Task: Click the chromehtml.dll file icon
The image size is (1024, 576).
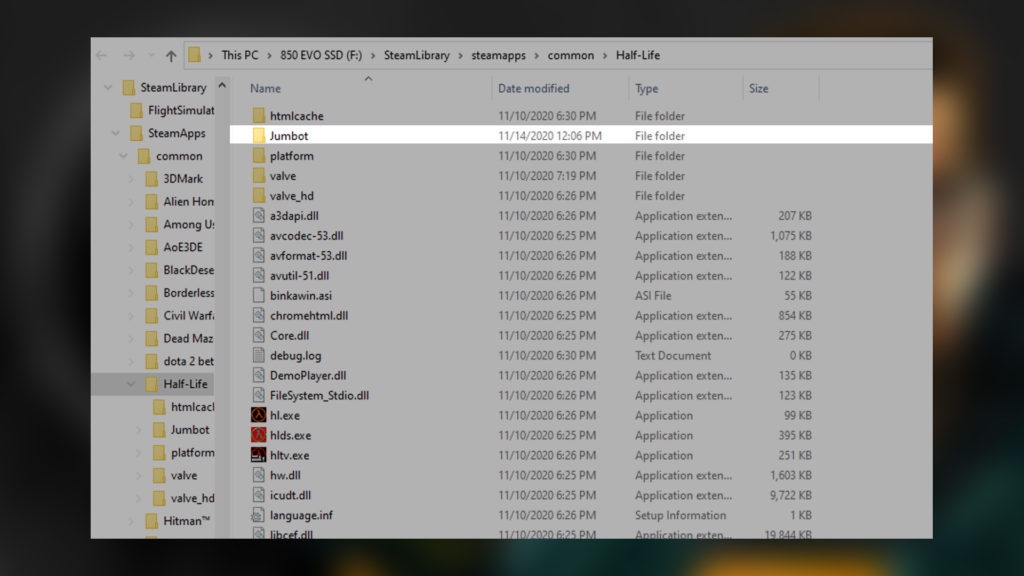Action: pyautogui.click(x=259, y=315)
